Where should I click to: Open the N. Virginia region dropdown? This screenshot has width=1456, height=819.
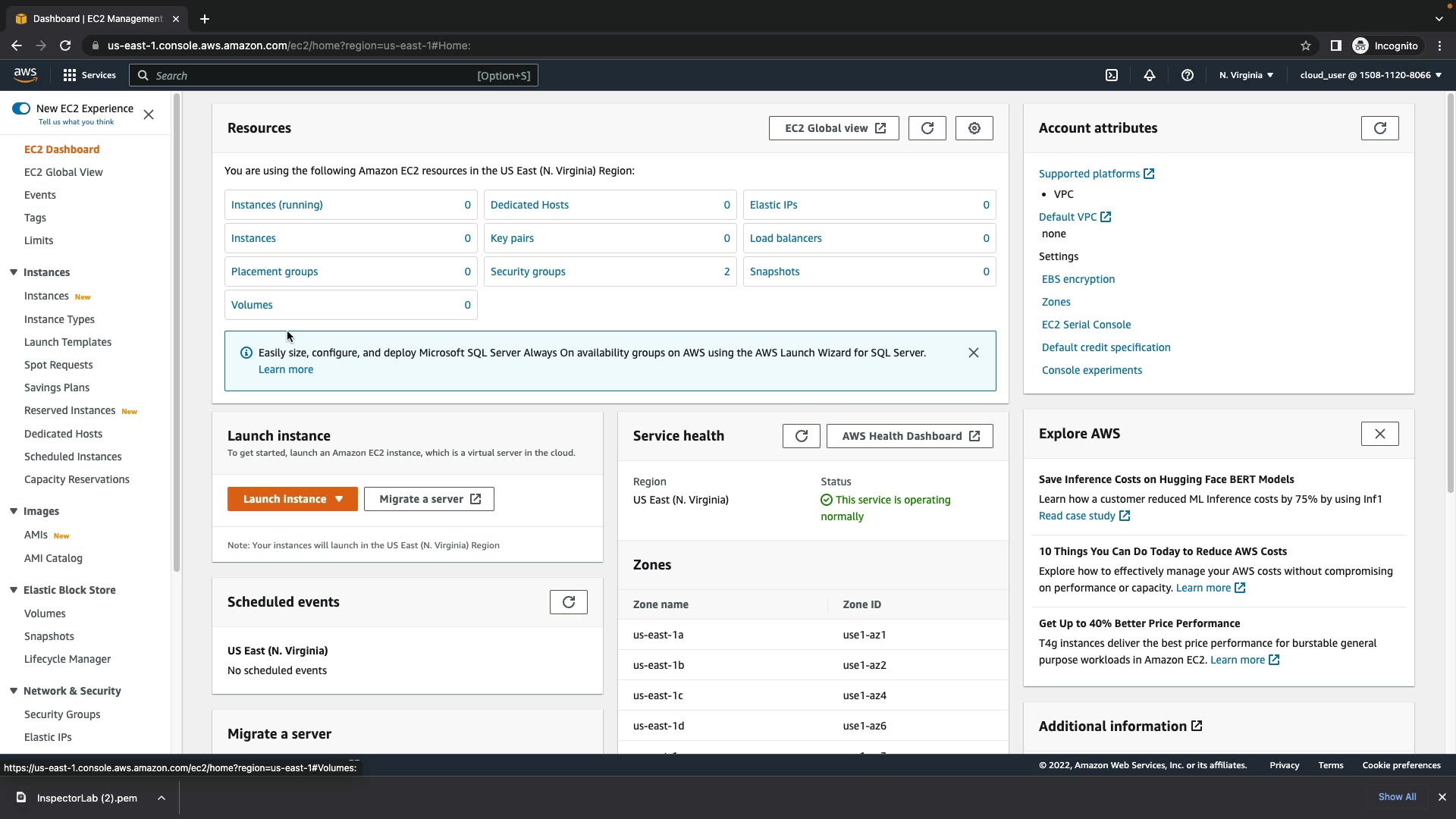point(1246,75)
